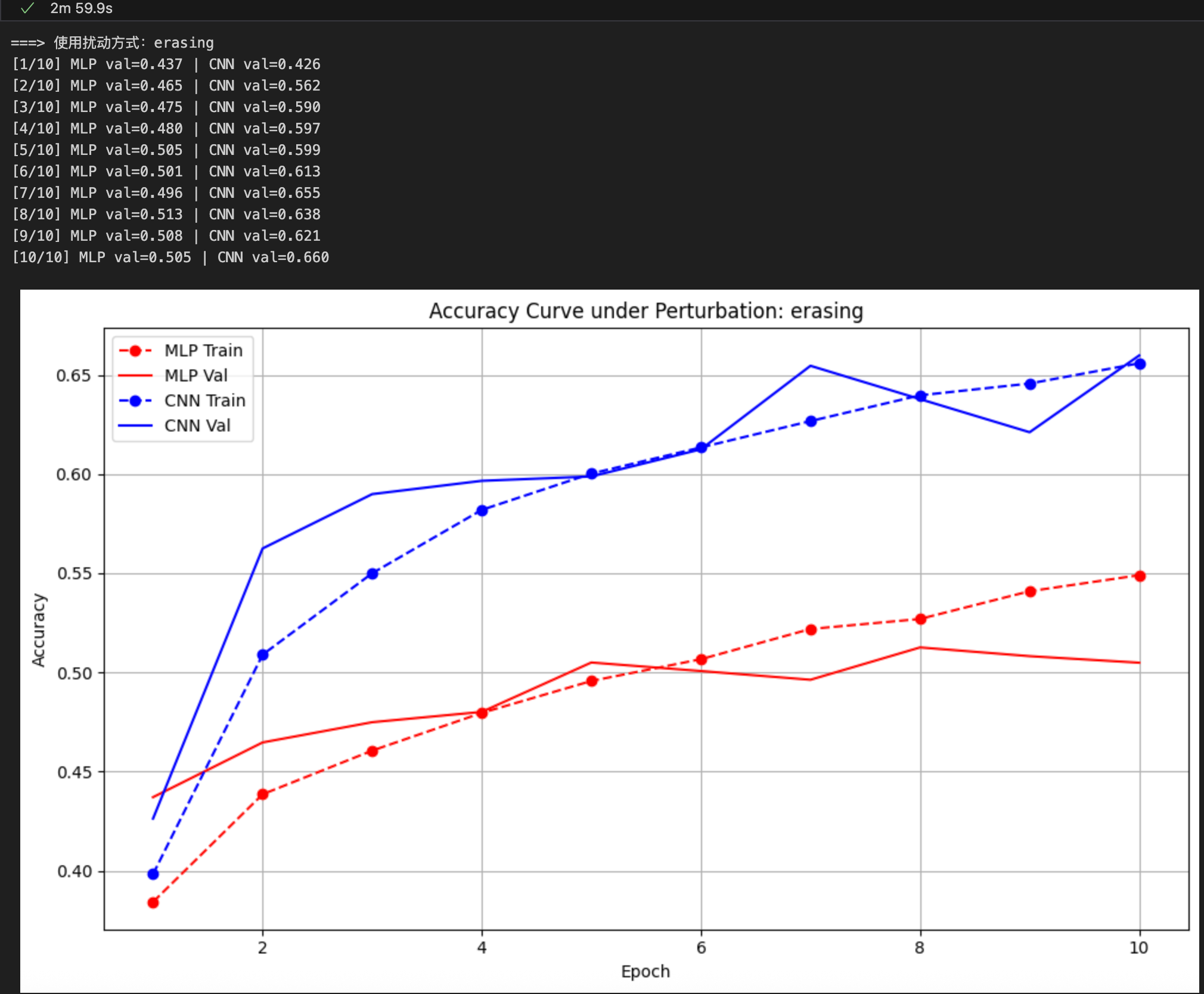1204x994 pixels.
Task: Click the CNN Train legend marker
Action: point(135,401)
